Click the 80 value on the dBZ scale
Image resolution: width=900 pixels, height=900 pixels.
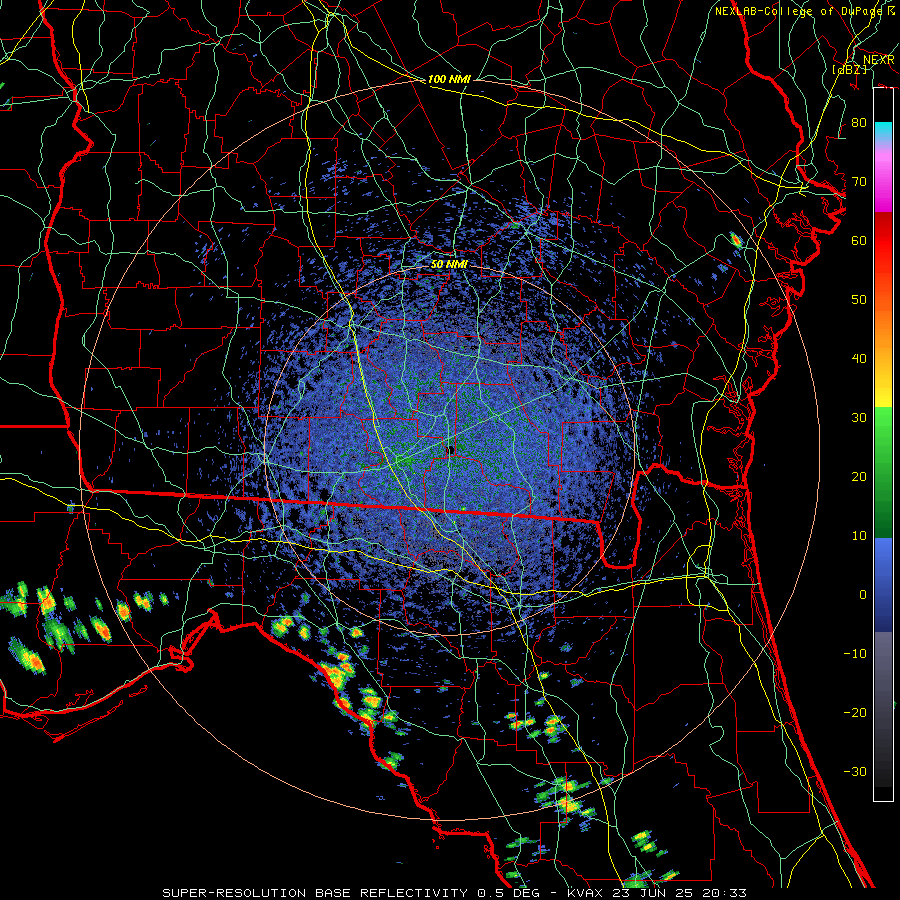click(859, 123)
